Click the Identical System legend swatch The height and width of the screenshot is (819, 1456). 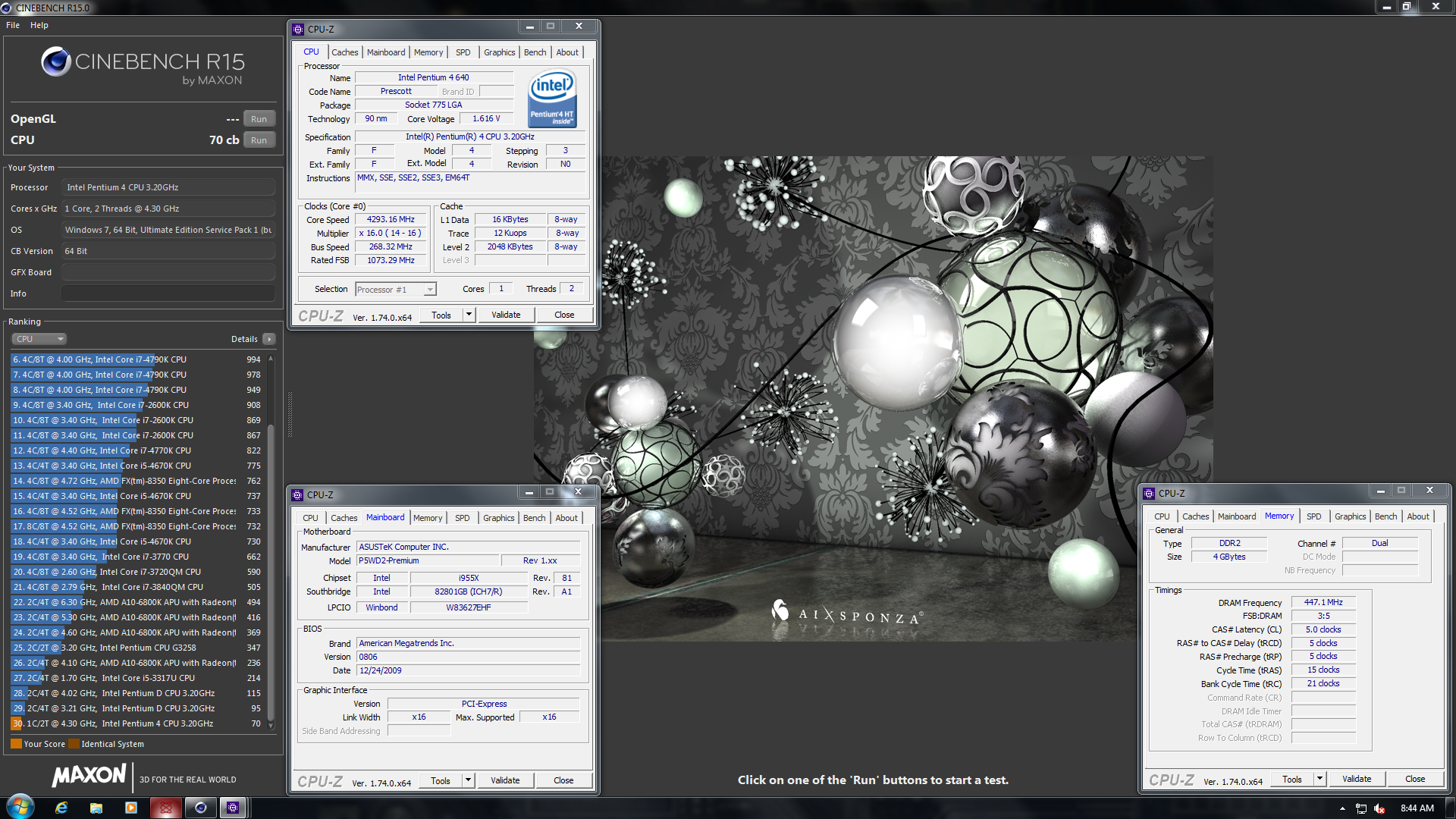point(74,744)
